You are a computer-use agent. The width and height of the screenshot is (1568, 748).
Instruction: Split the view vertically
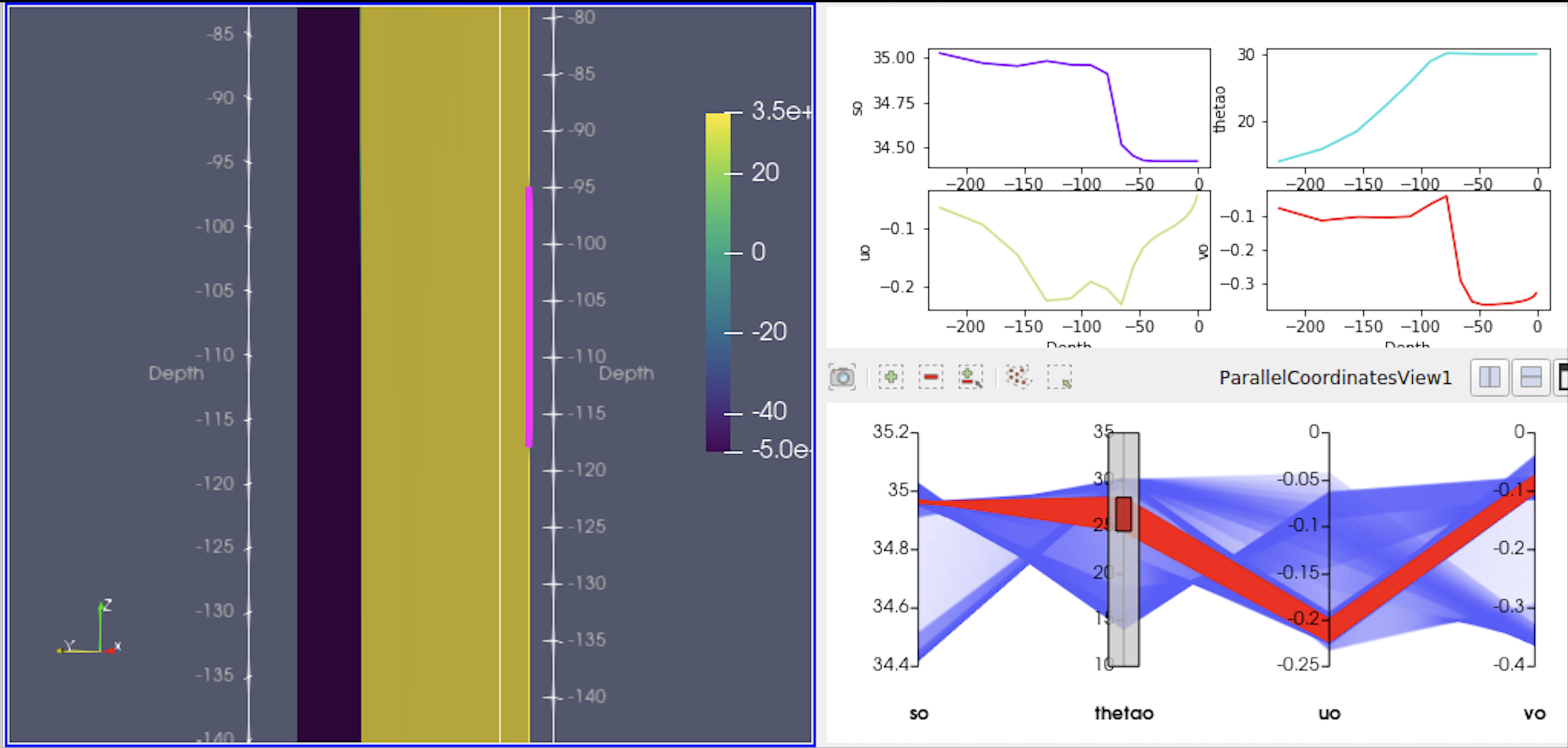pos(1530,377)
